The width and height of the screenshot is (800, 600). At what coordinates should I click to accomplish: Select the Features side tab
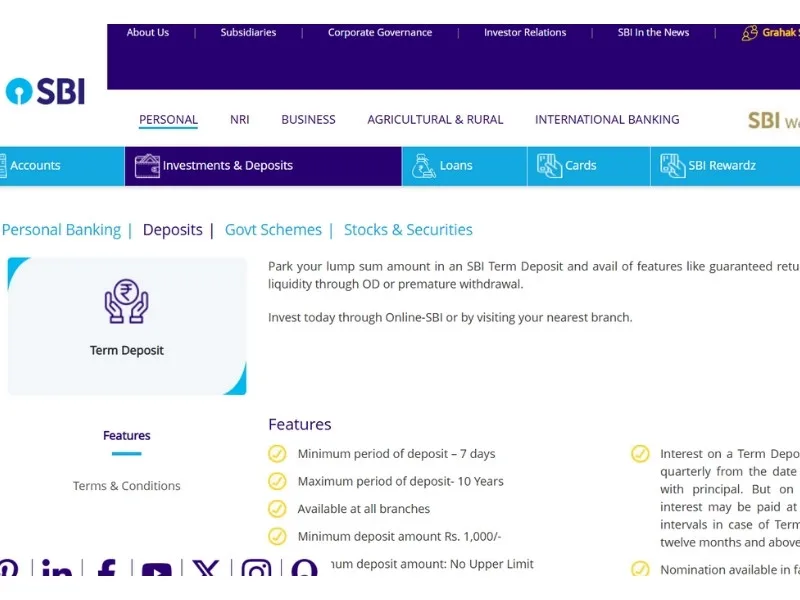127,435
